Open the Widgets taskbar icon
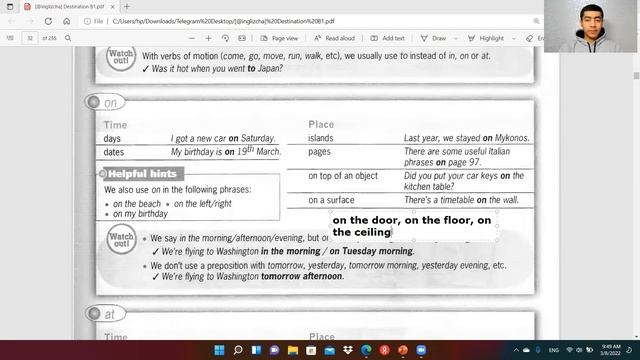Image resolution: width=640 pixels, height=360 pixels. pos(256,350)
